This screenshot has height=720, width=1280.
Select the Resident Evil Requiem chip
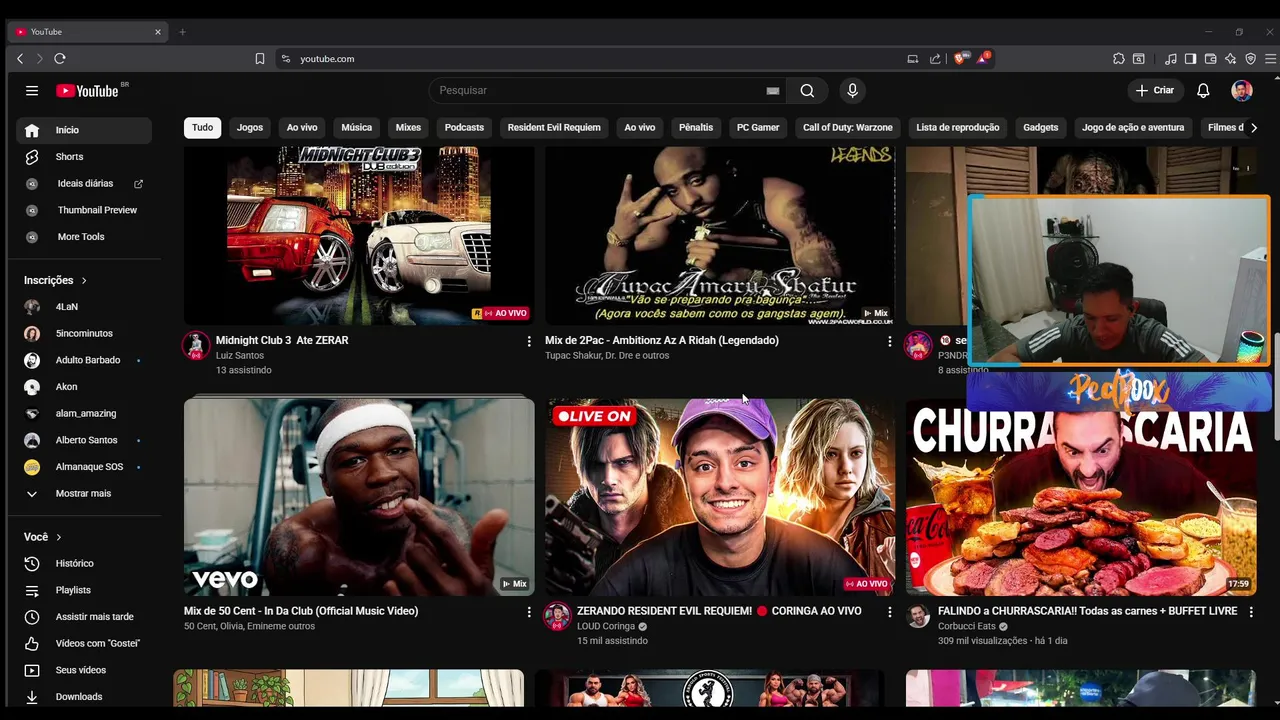(554, 127)
